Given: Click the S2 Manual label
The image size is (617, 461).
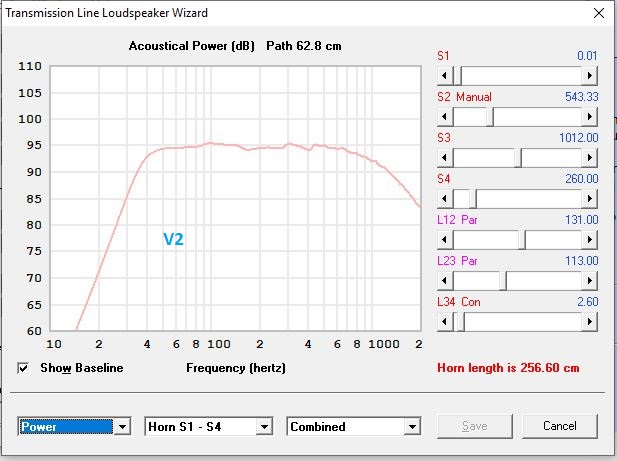Looking at the screenshot, I should coord(464,97).
